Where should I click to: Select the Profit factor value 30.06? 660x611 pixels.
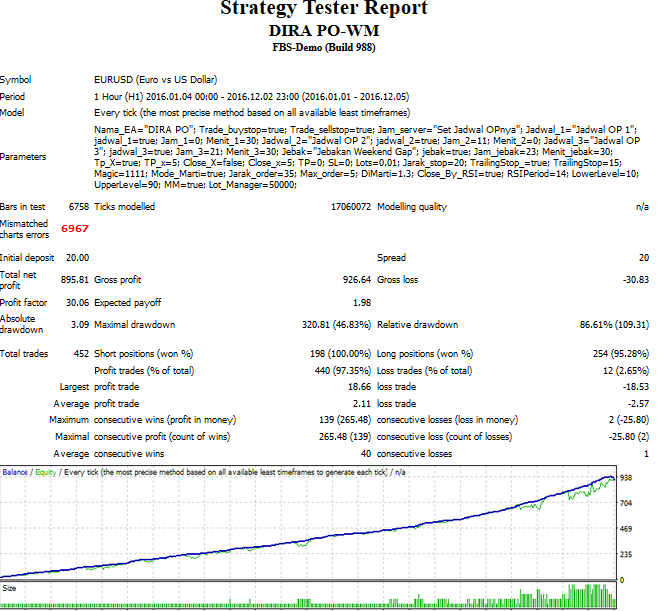[75, 301]
